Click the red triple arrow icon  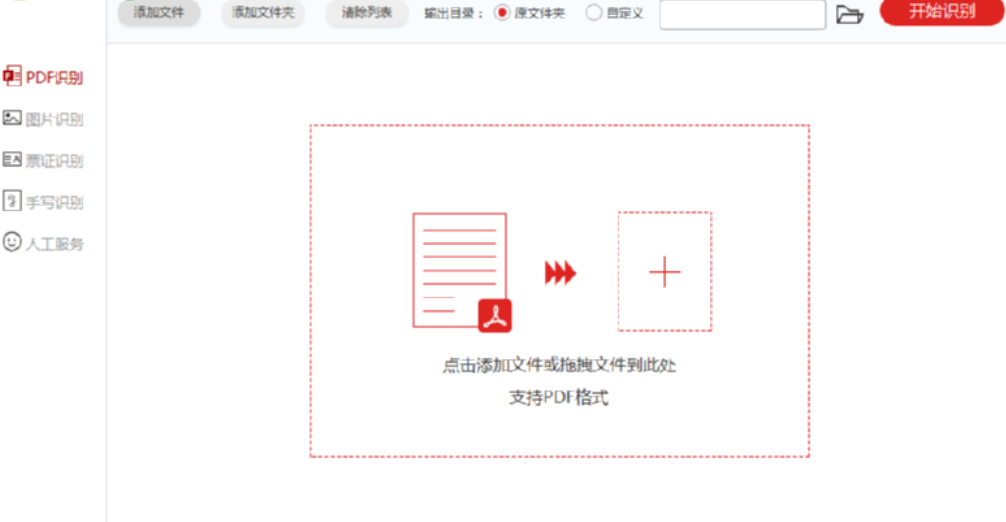[560, 272]
